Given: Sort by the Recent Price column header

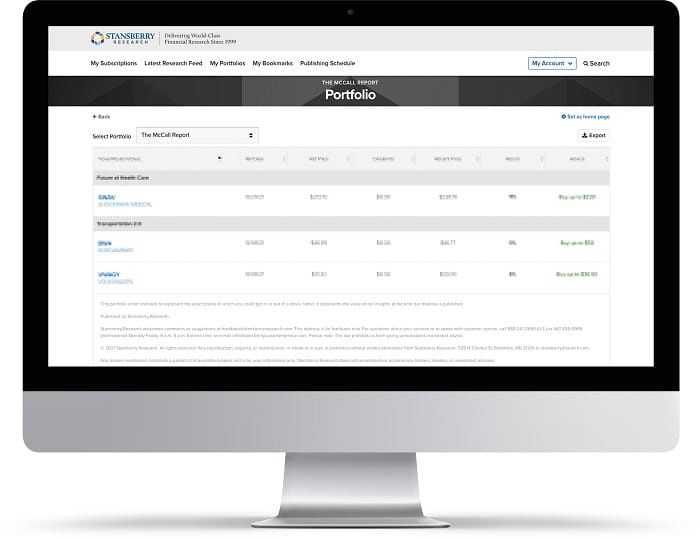Looking at the screenshot, I should tap(448, 159).
